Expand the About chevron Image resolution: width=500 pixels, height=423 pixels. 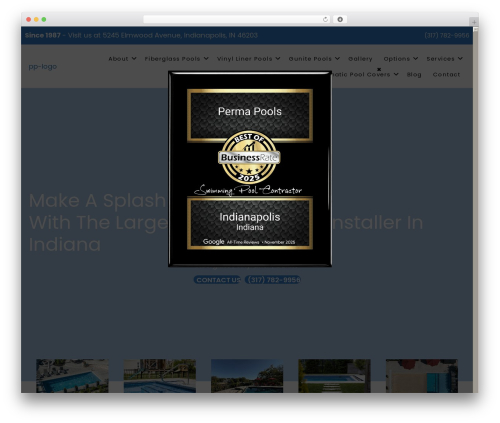(134, 58)
